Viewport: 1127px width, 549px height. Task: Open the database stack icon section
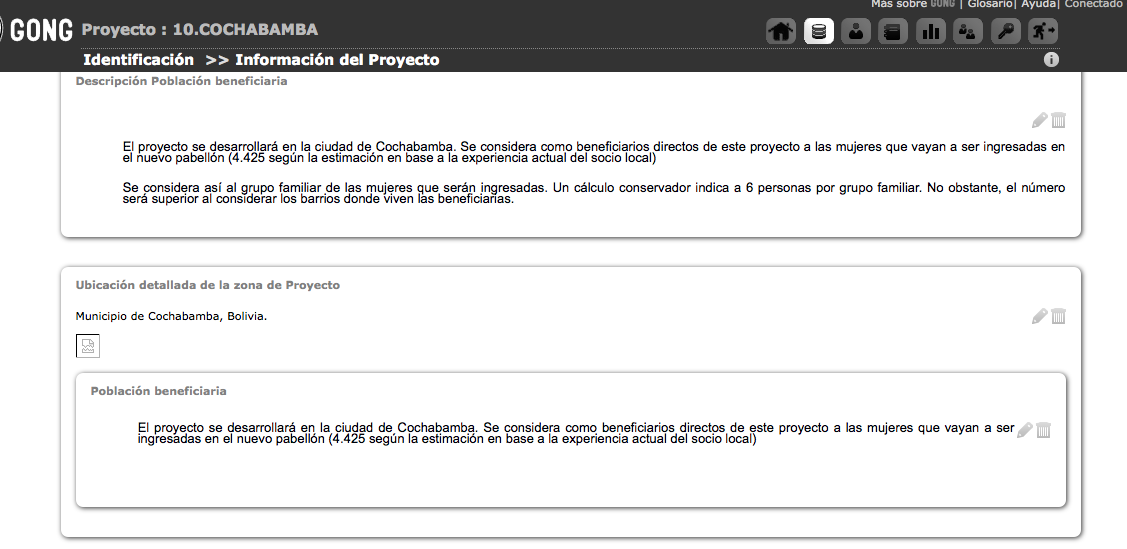click(x=818, y=32)
